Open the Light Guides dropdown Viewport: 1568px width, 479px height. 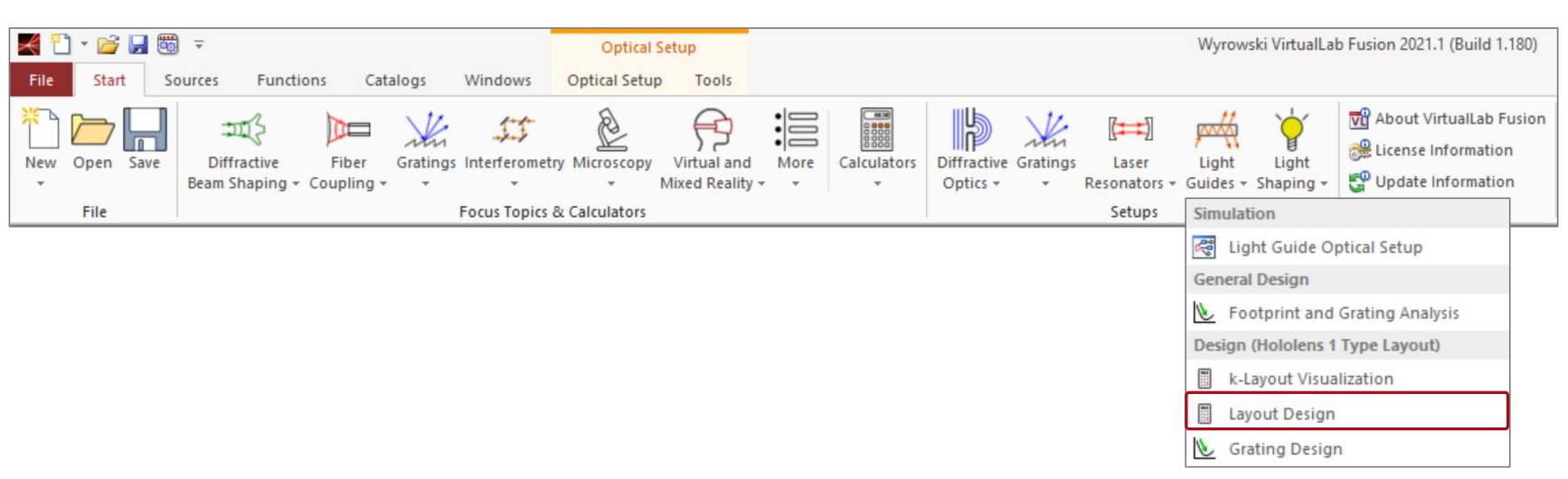(1216, 173)
